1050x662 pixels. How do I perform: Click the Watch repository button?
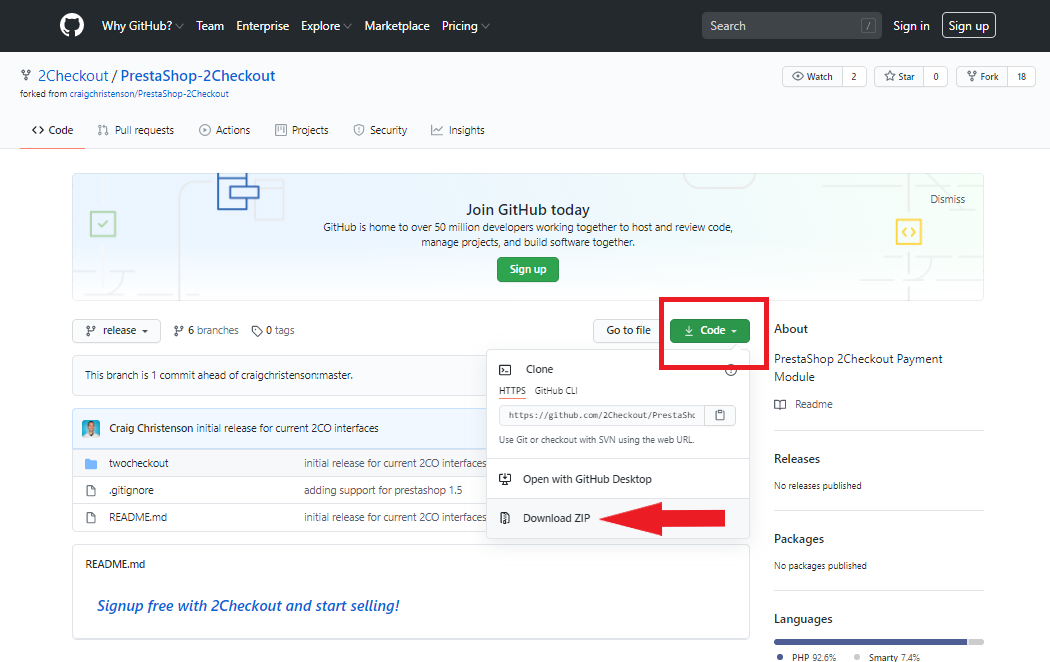coord(812,76)
